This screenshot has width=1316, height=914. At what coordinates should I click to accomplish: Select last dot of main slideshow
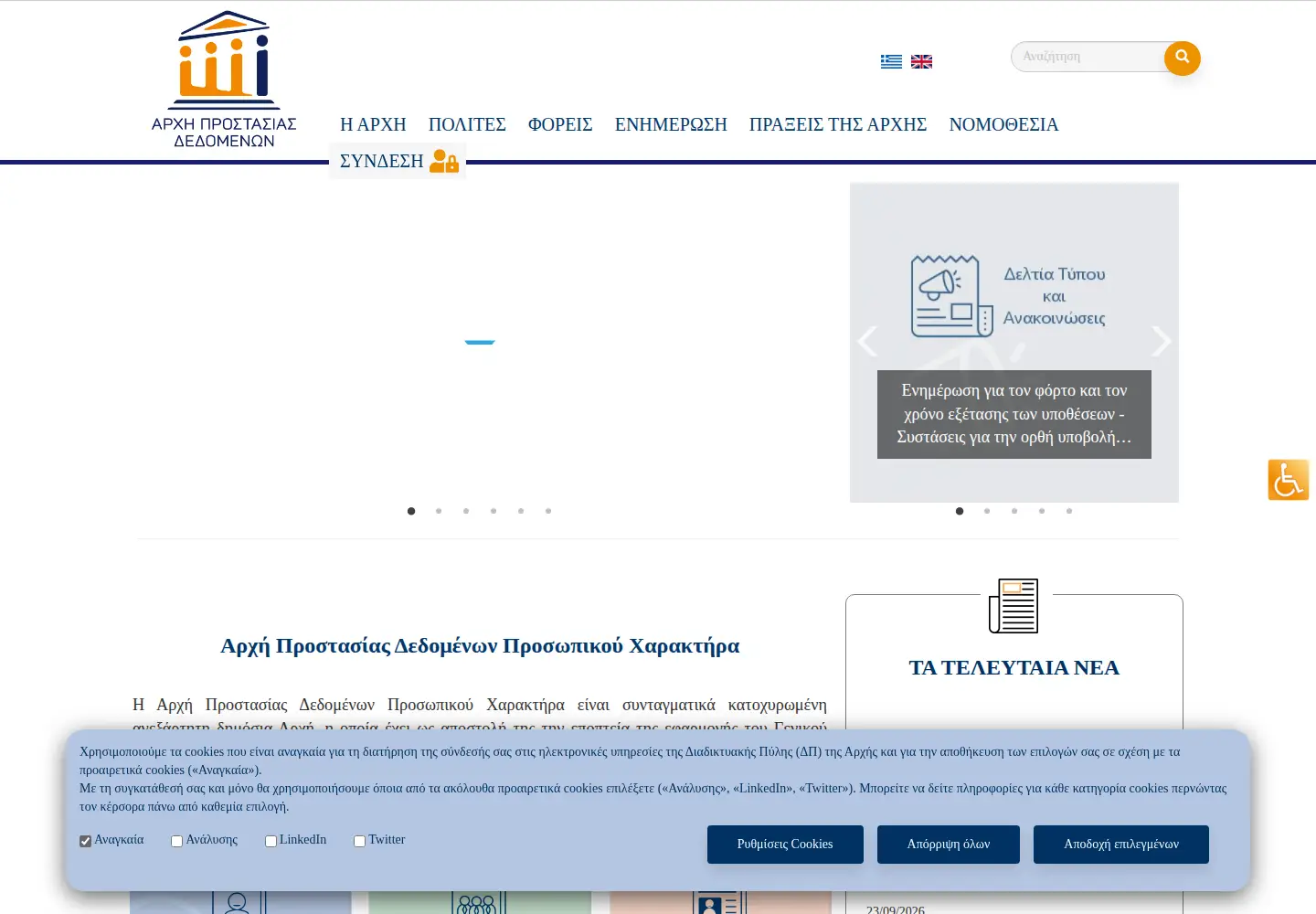(548, 511)
